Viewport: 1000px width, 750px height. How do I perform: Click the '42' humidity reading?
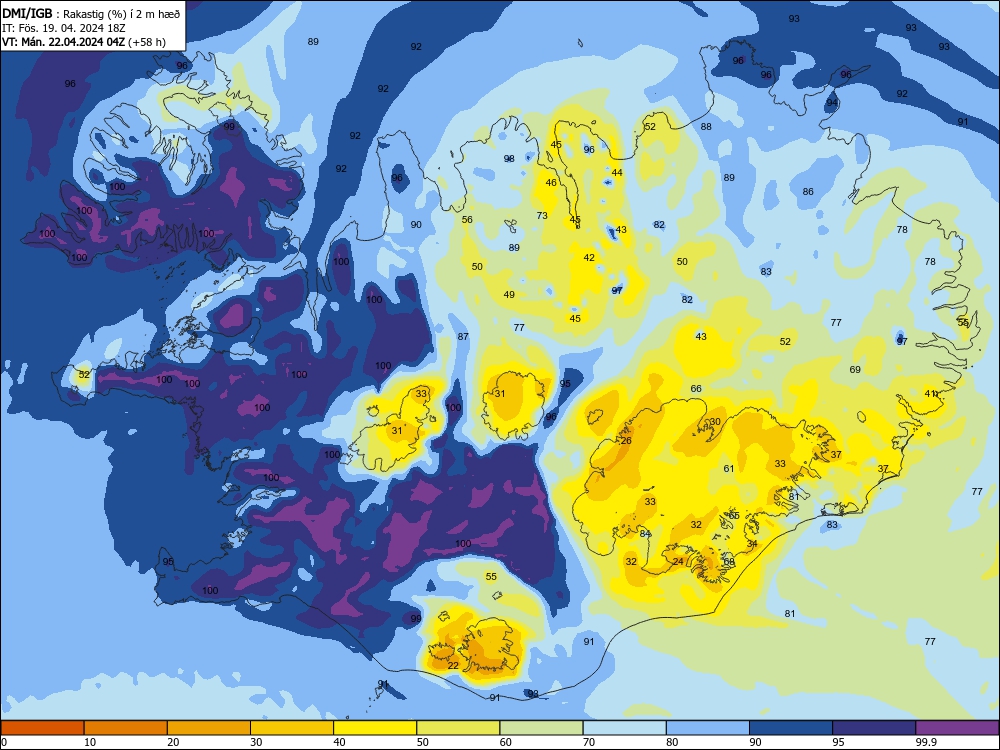[589, 258]
